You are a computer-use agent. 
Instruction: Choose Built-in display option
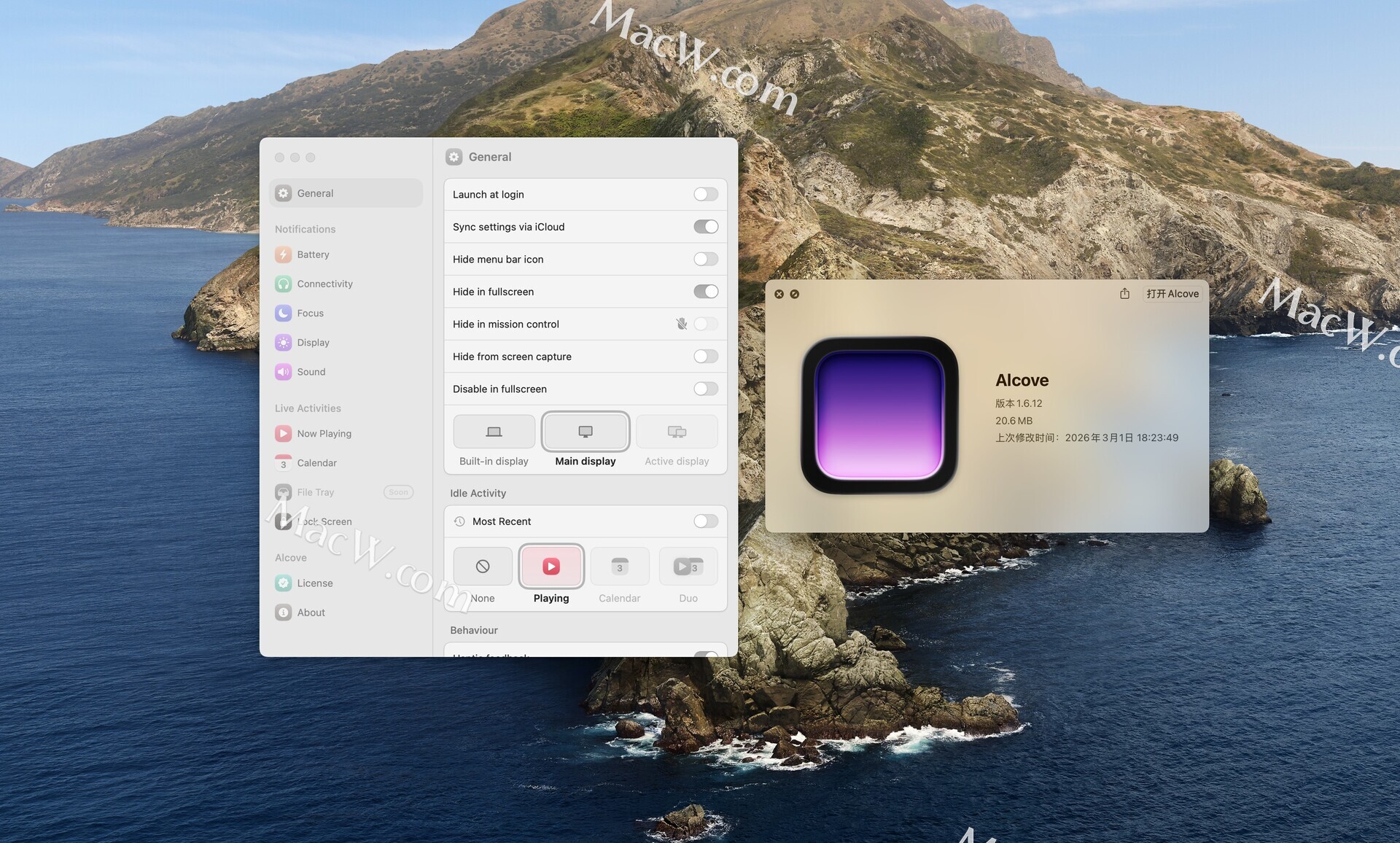coord(494,432)
